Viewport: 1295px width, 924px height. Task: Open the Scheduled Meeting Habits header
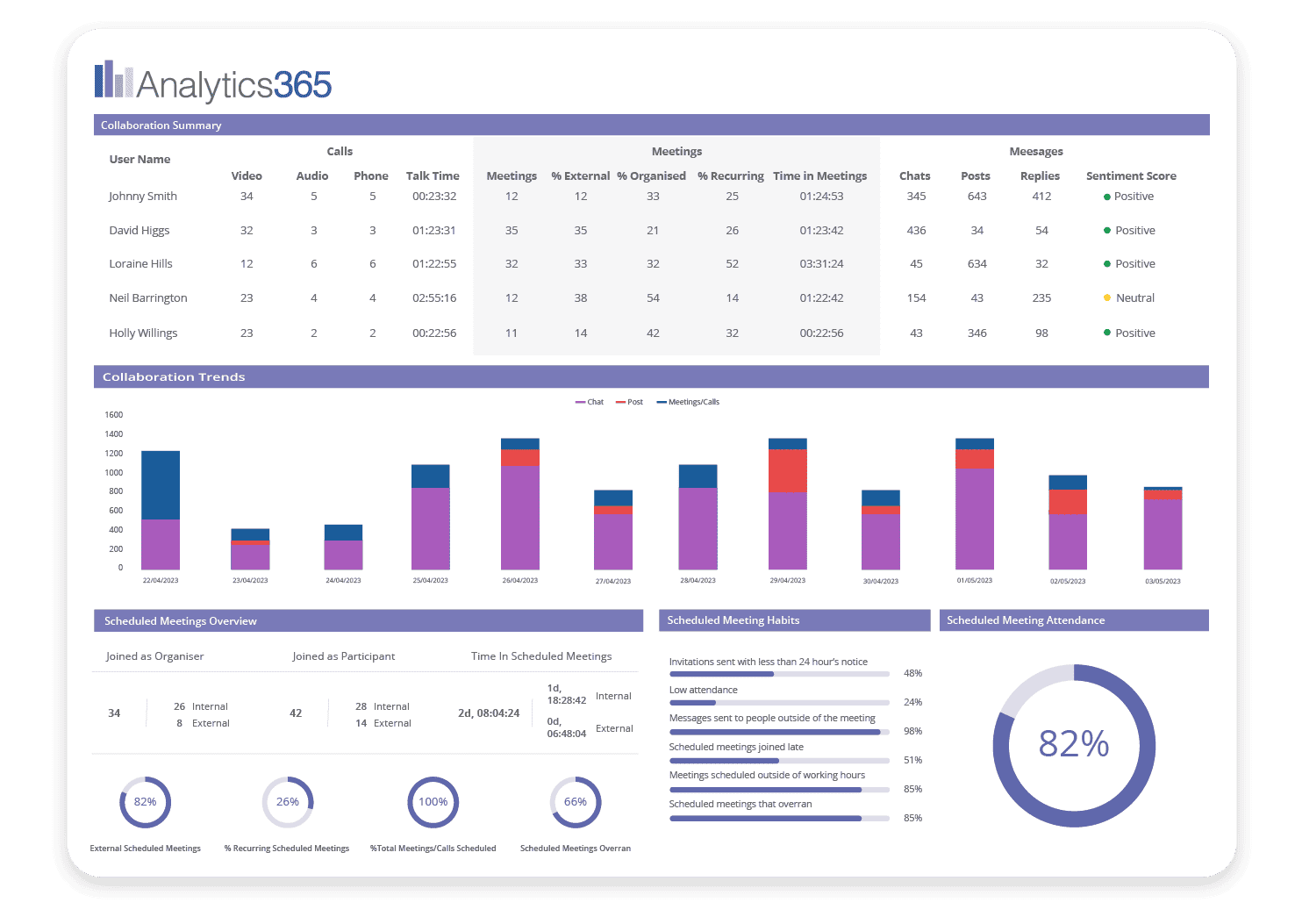pos(793,620)
